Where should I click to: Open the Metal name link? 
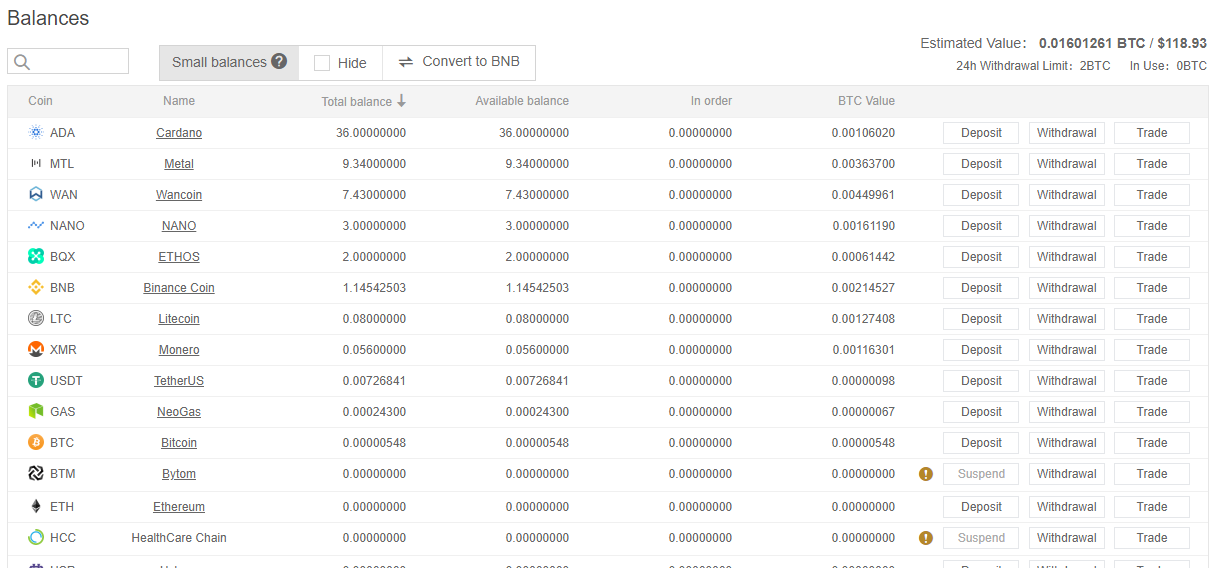coord(179,164)
